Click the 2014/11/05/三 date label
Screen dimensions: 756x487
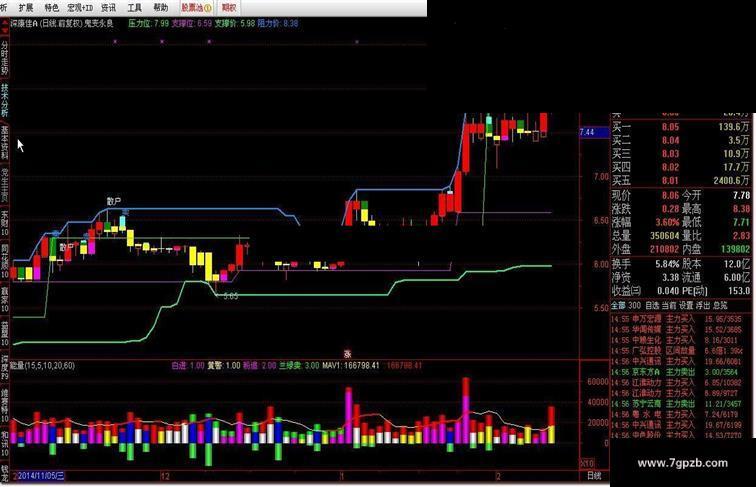tap(40, 476)
